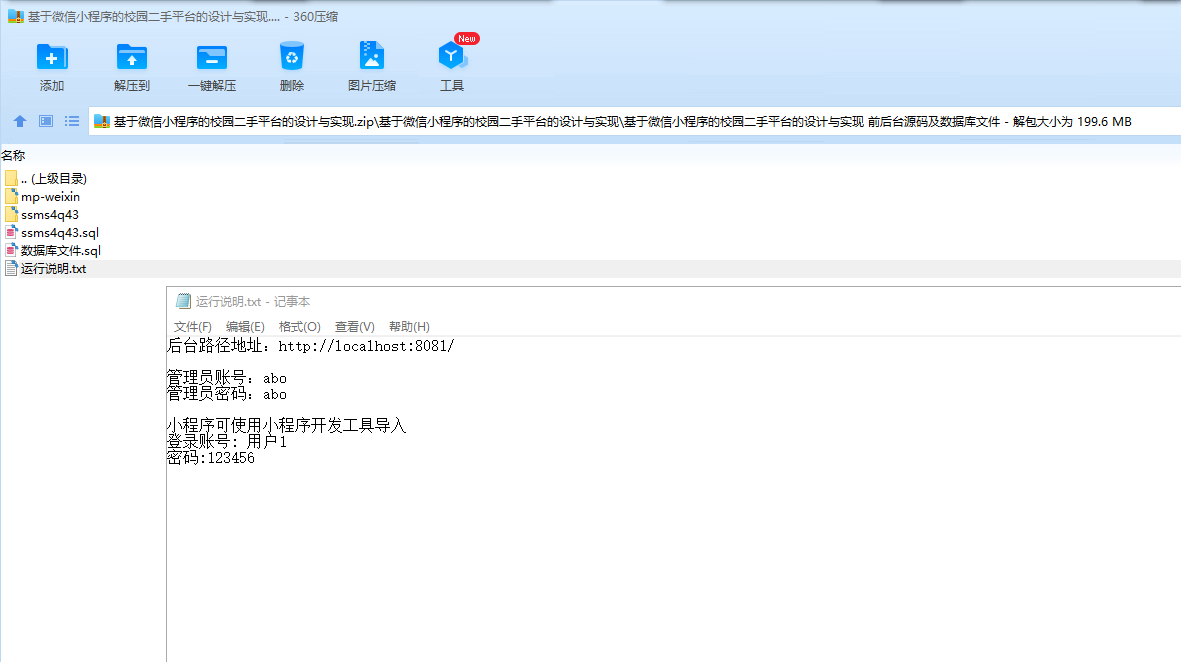The image size is (1181, 662).
Task: Open the 格式(O) menu in Notepad
Action: (300, 326)
